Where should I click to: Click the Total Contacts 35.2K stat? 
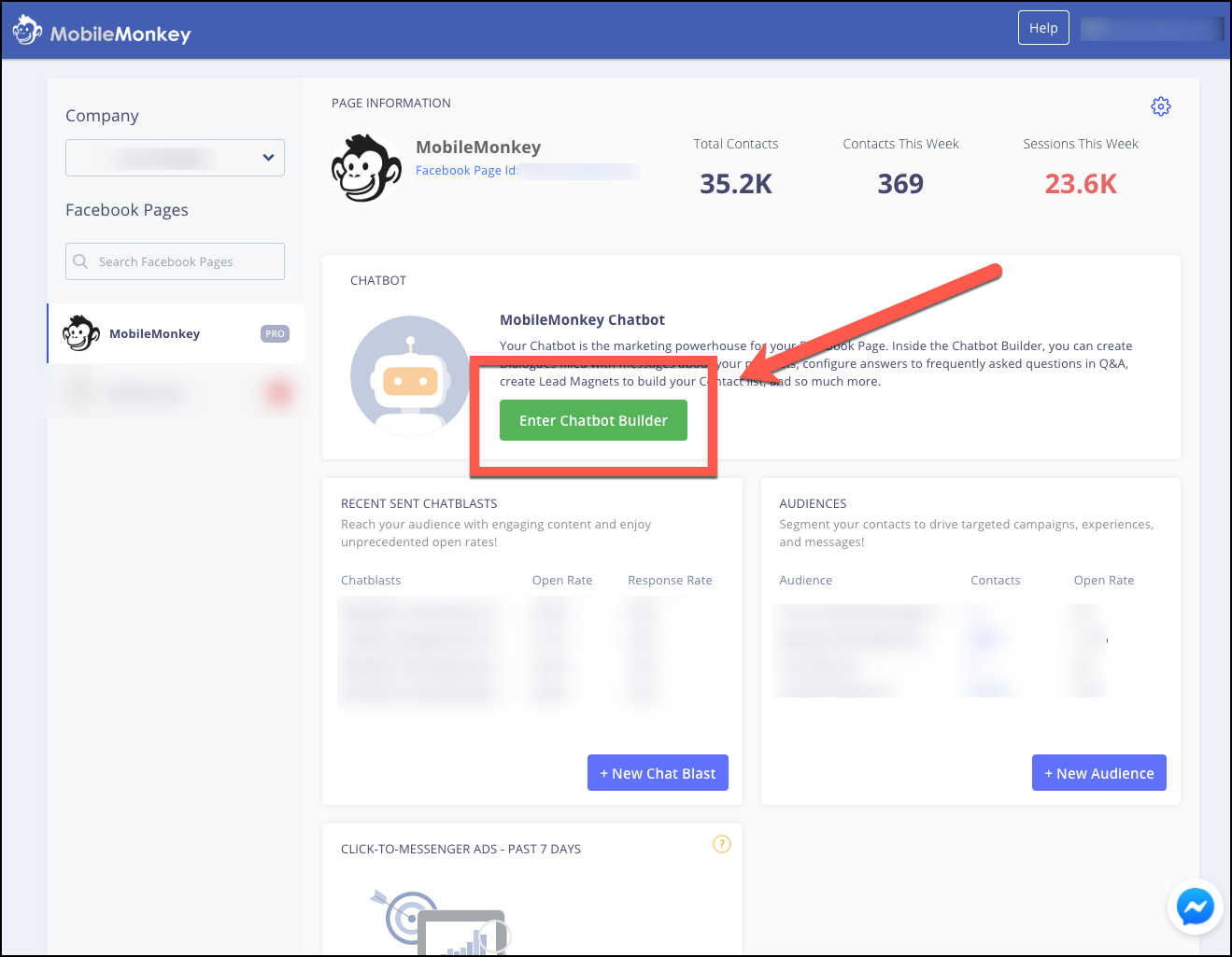[x=736, y=184]
